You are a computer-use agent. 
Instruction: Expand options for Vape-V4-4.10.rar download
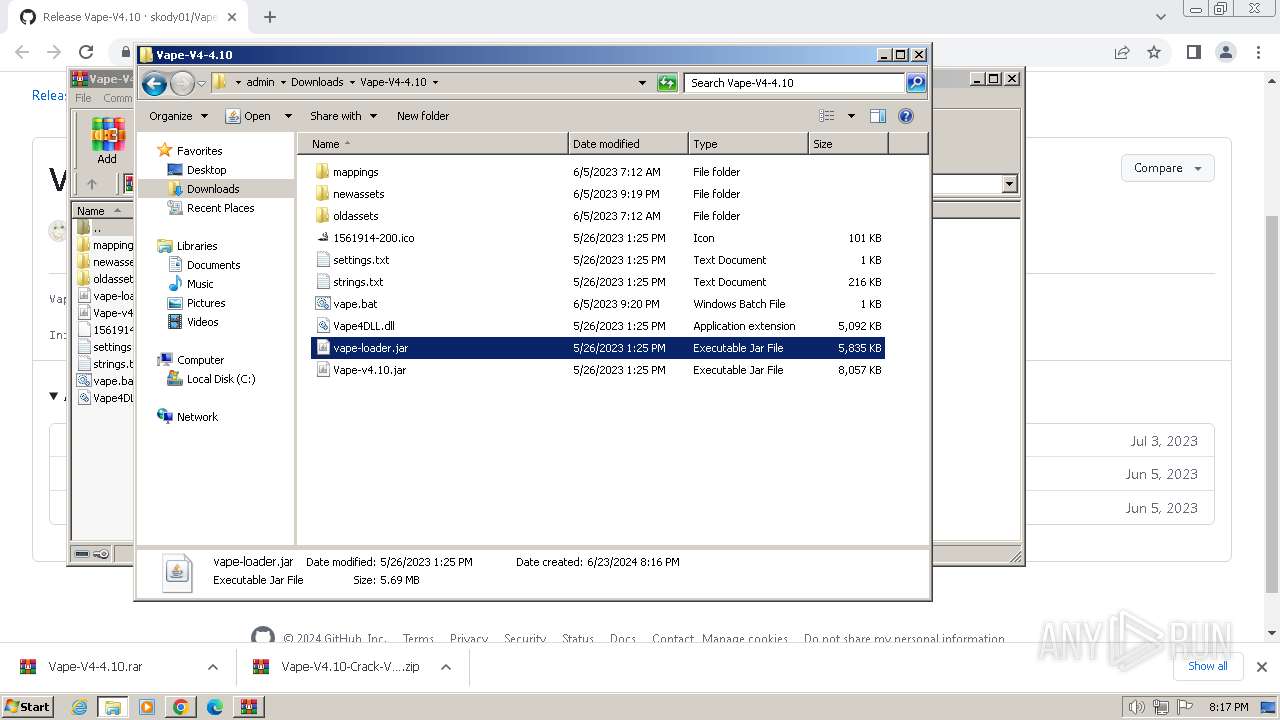212,667
